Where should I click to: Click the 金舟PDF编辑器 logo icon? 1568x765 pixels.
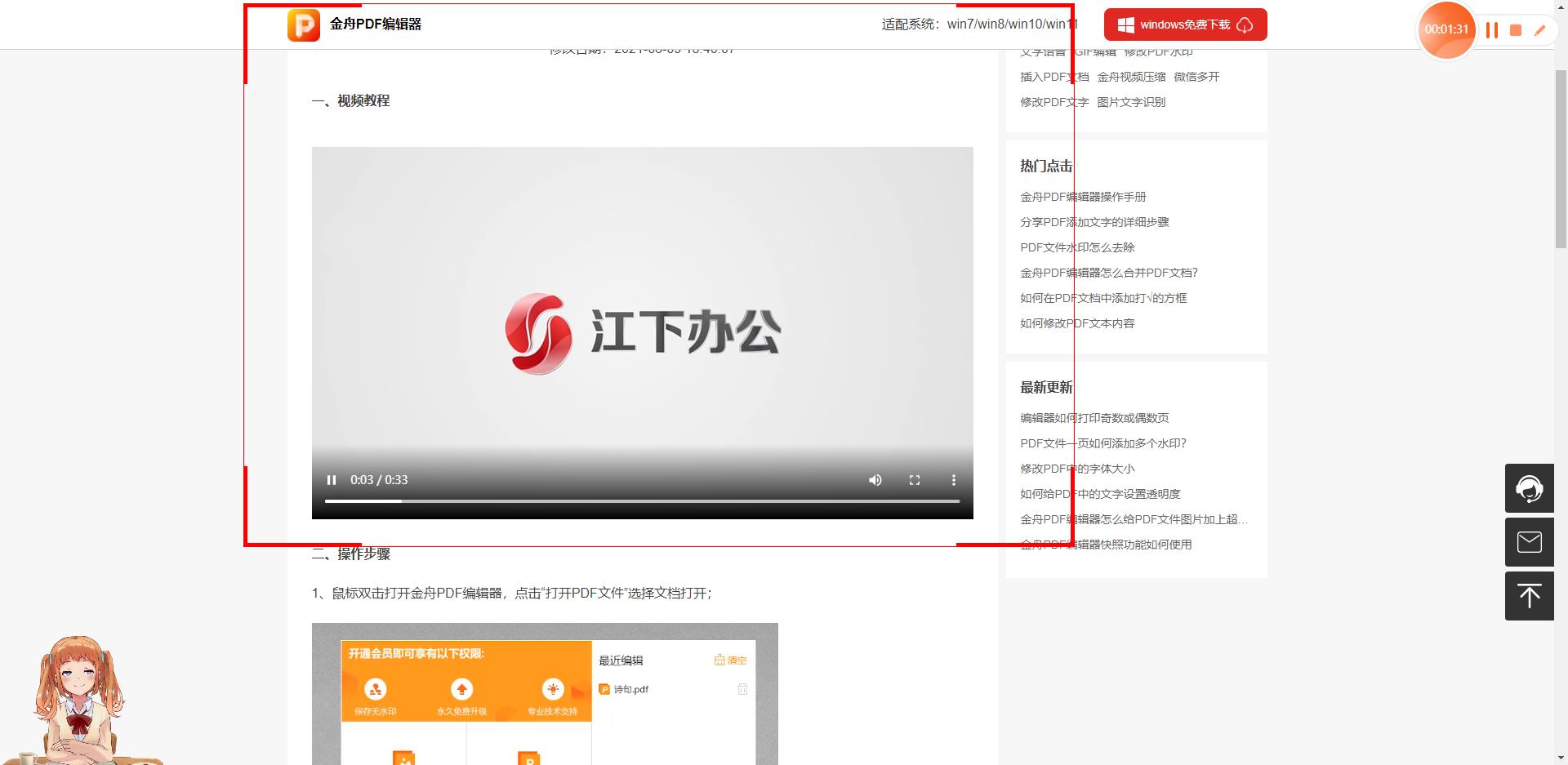coord(302,24)
